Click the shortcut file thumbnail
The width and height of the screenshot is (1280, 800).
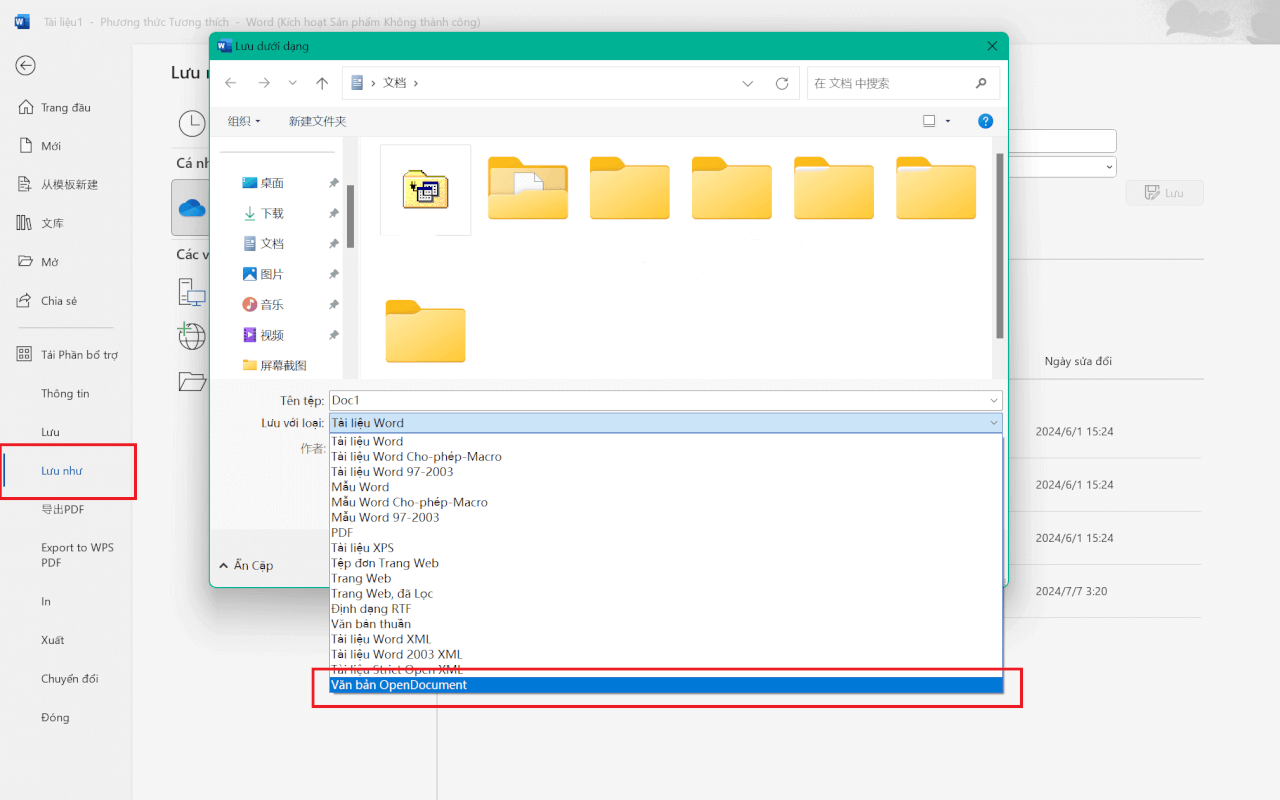[x=425, y=189]
